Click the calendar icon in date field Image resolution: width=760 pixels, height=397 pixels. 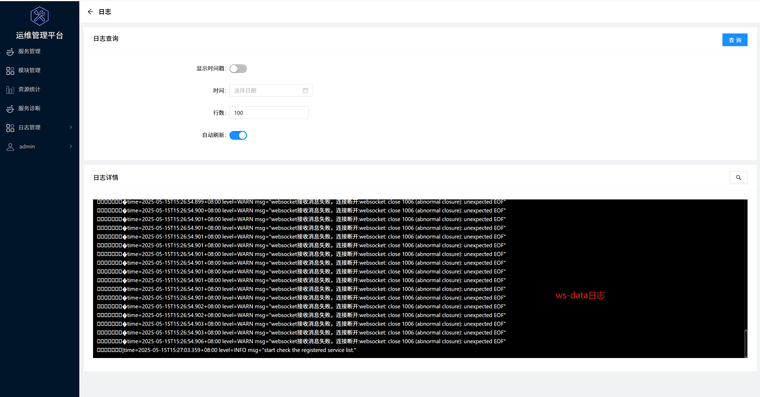(x=305, y=91)
